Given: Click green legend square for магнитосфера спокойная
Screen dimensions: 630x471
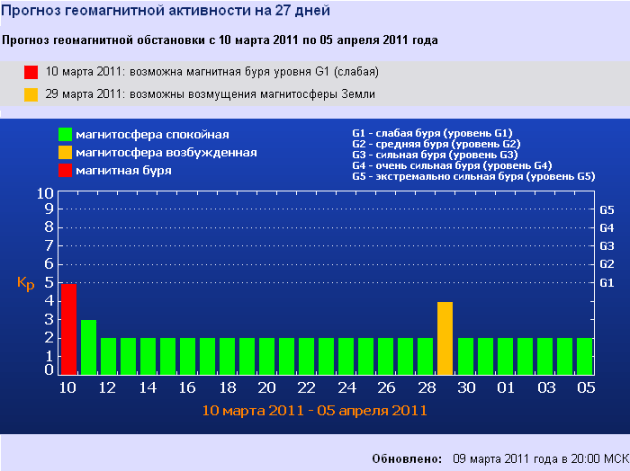Looking at the screenshot, I should (x=64, y=134).
